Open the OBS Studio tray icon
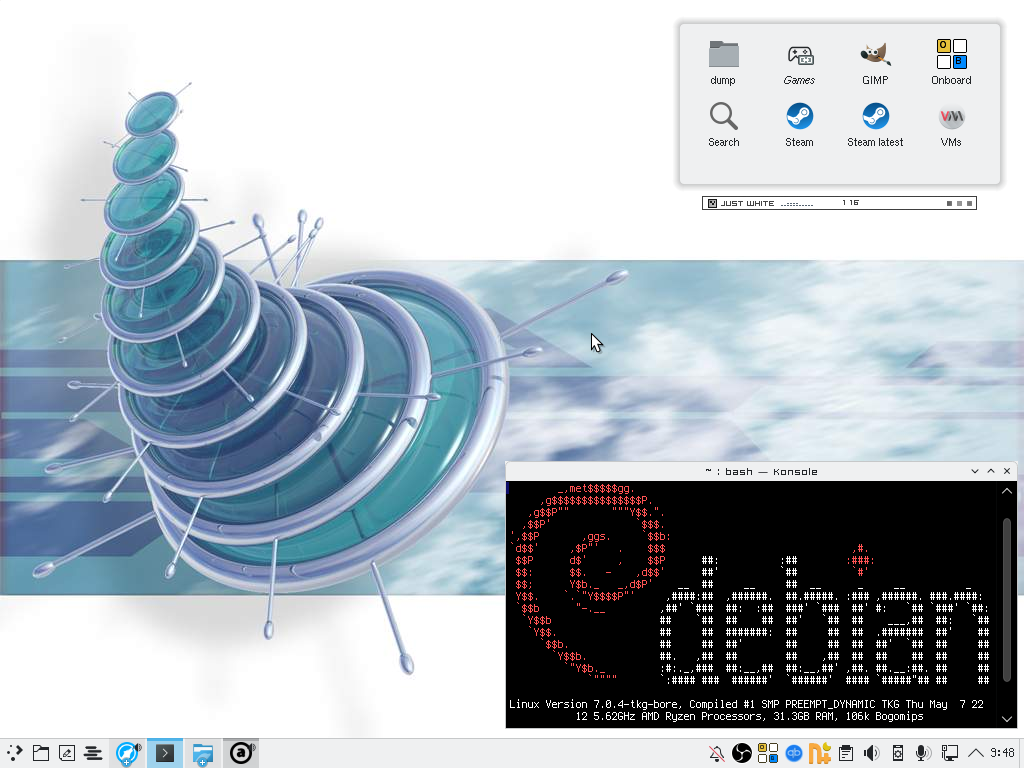This screenshot has width=1024, height=768. point(742,753)
